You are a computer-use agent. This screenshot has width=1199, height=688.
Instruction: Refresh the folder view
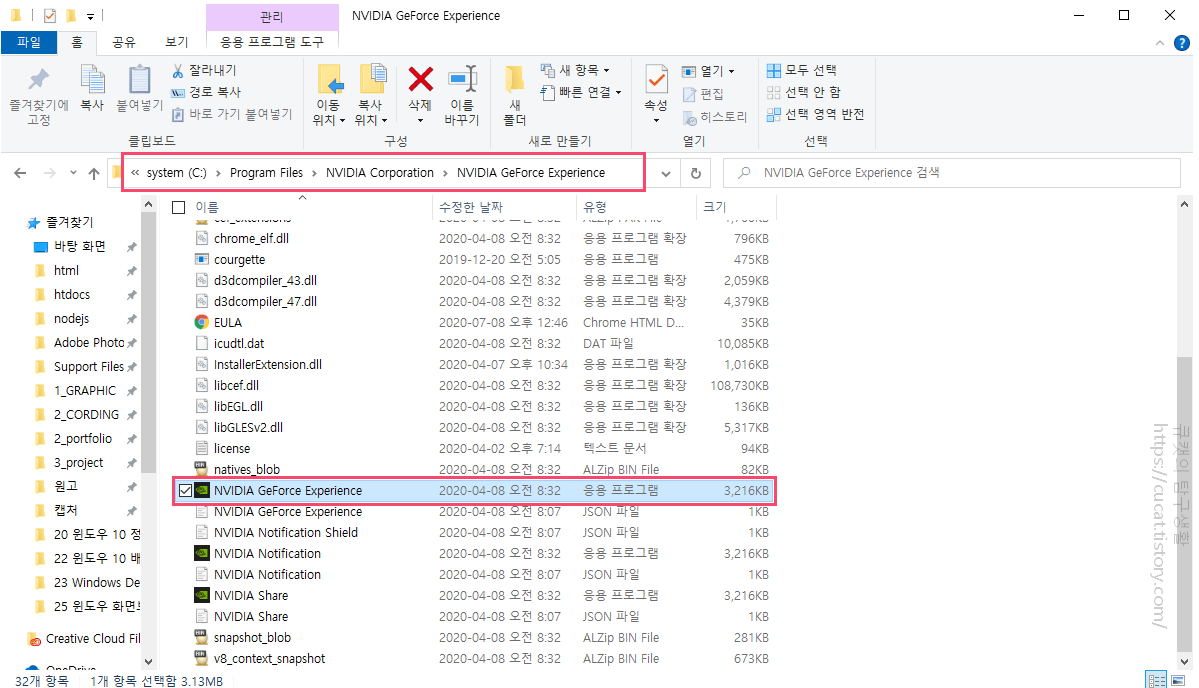click(x=696, y=173)
